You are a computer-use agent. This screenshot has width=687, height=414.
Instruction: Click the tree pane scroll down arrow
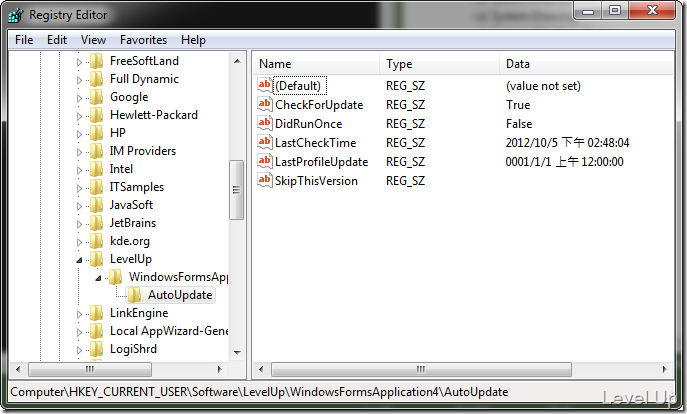(x=237, y=352)
